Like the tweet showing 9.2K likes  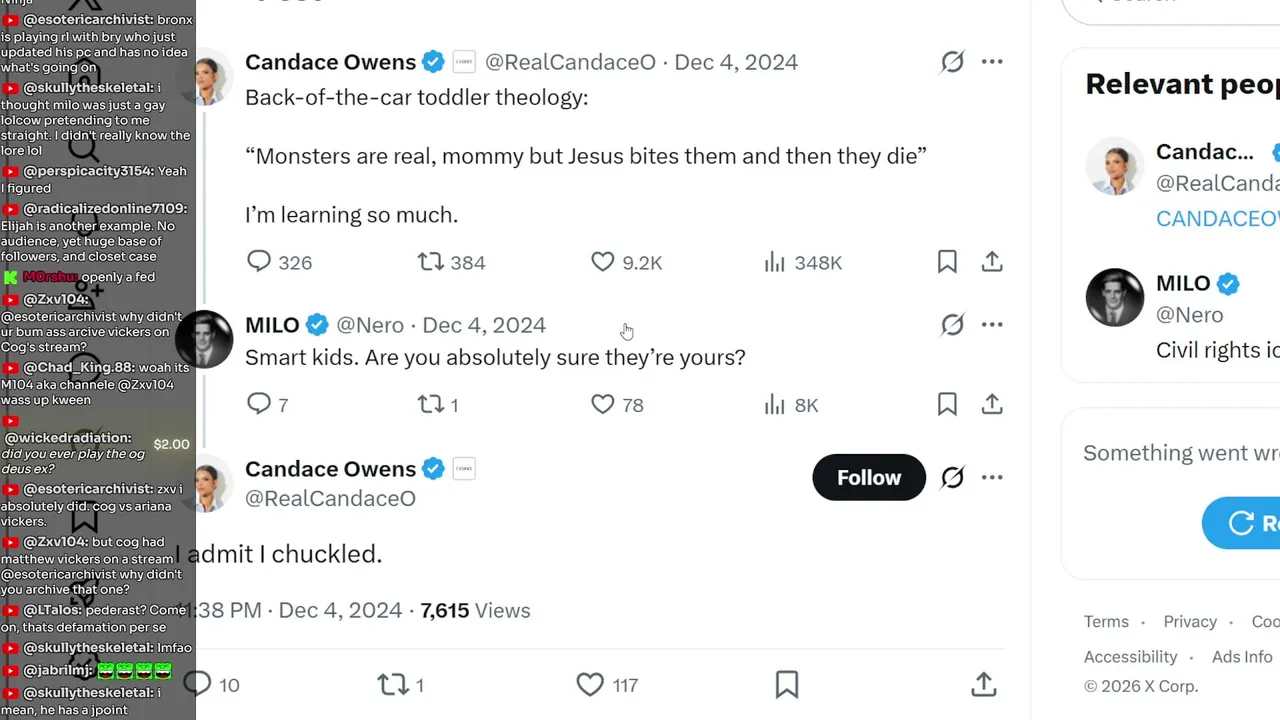pos(626,262)
